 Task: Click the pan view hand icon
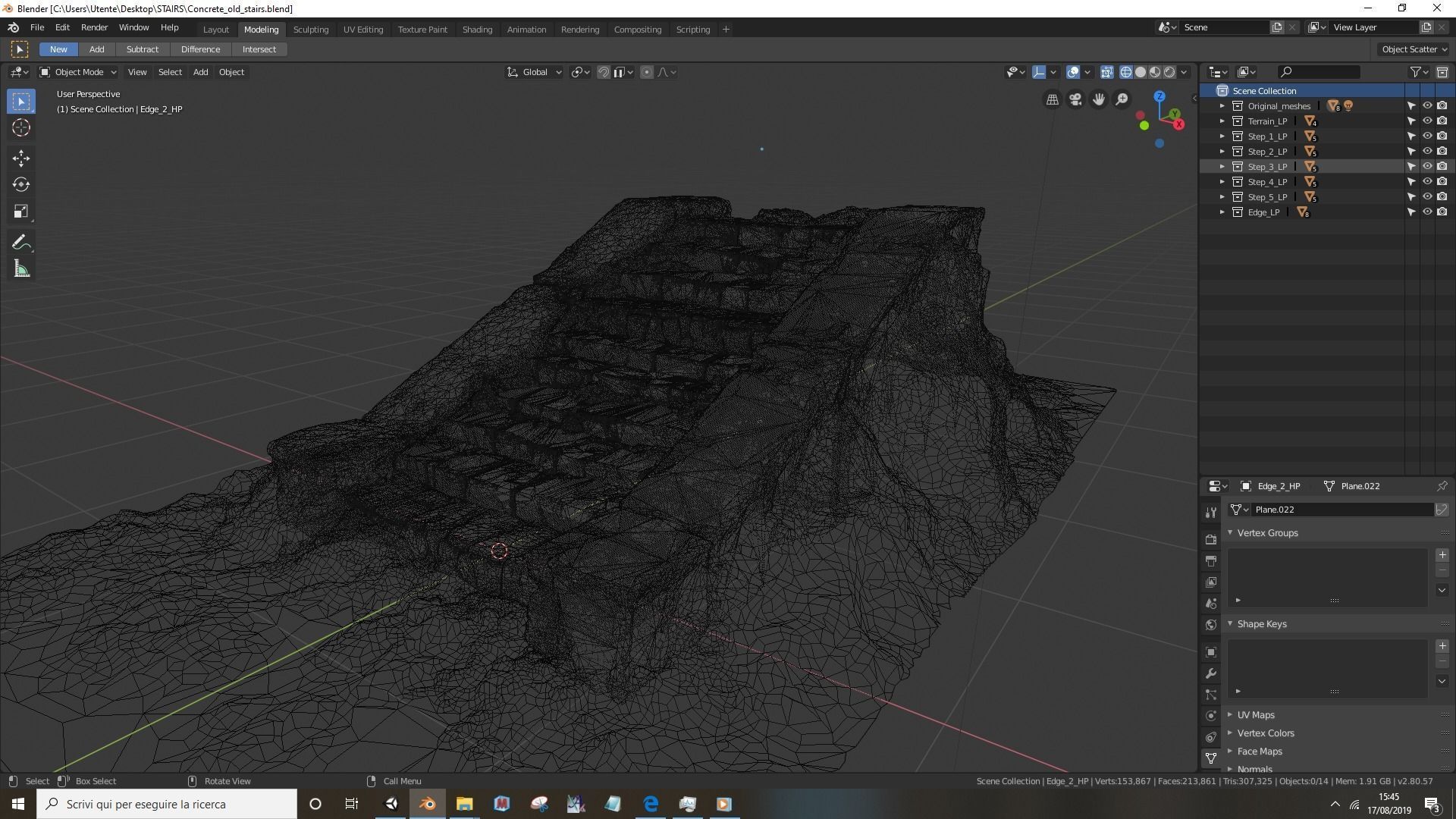click(x=1099, y=99)
